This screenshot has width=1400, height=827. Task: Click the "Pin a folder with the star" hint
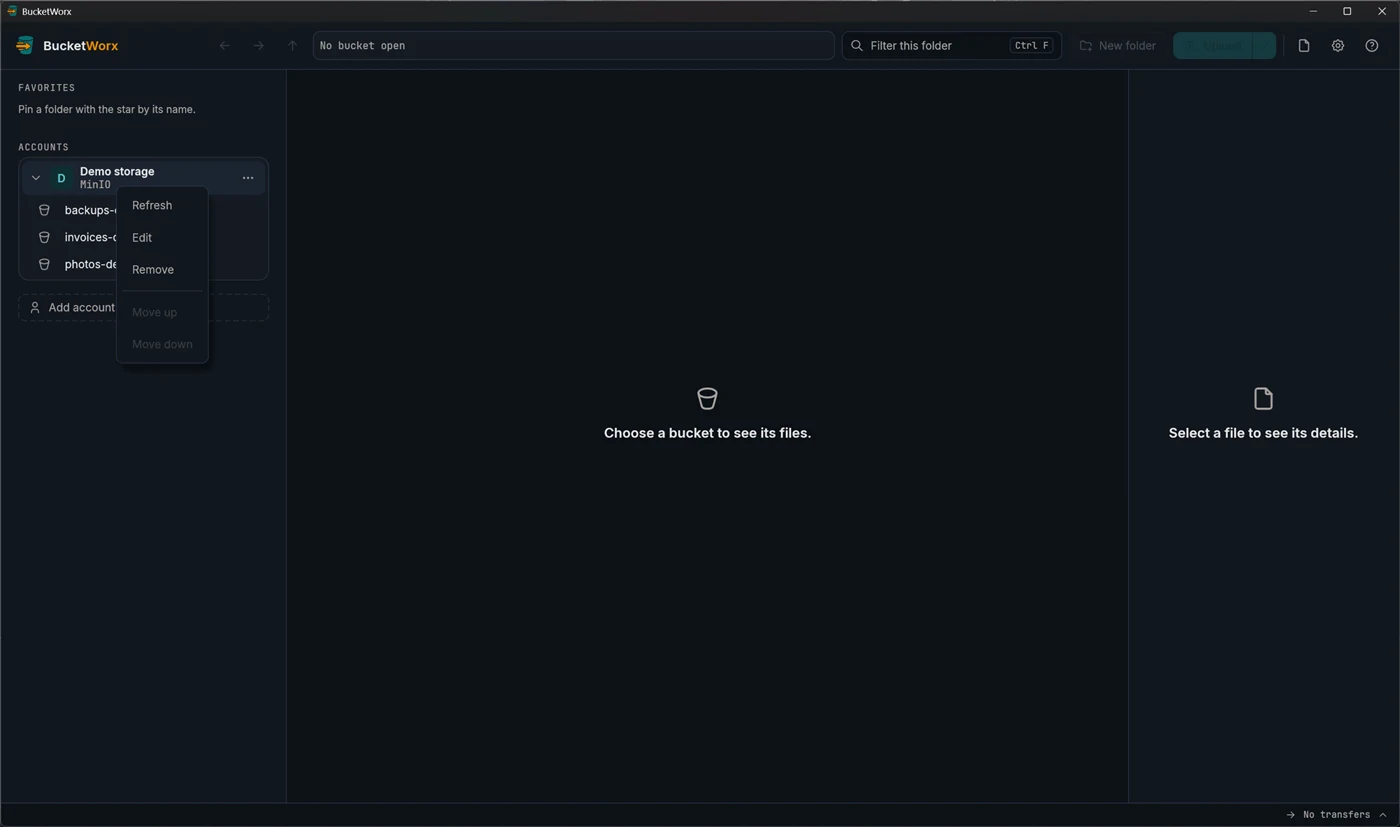pyautogui.click(x=107, y=110)
